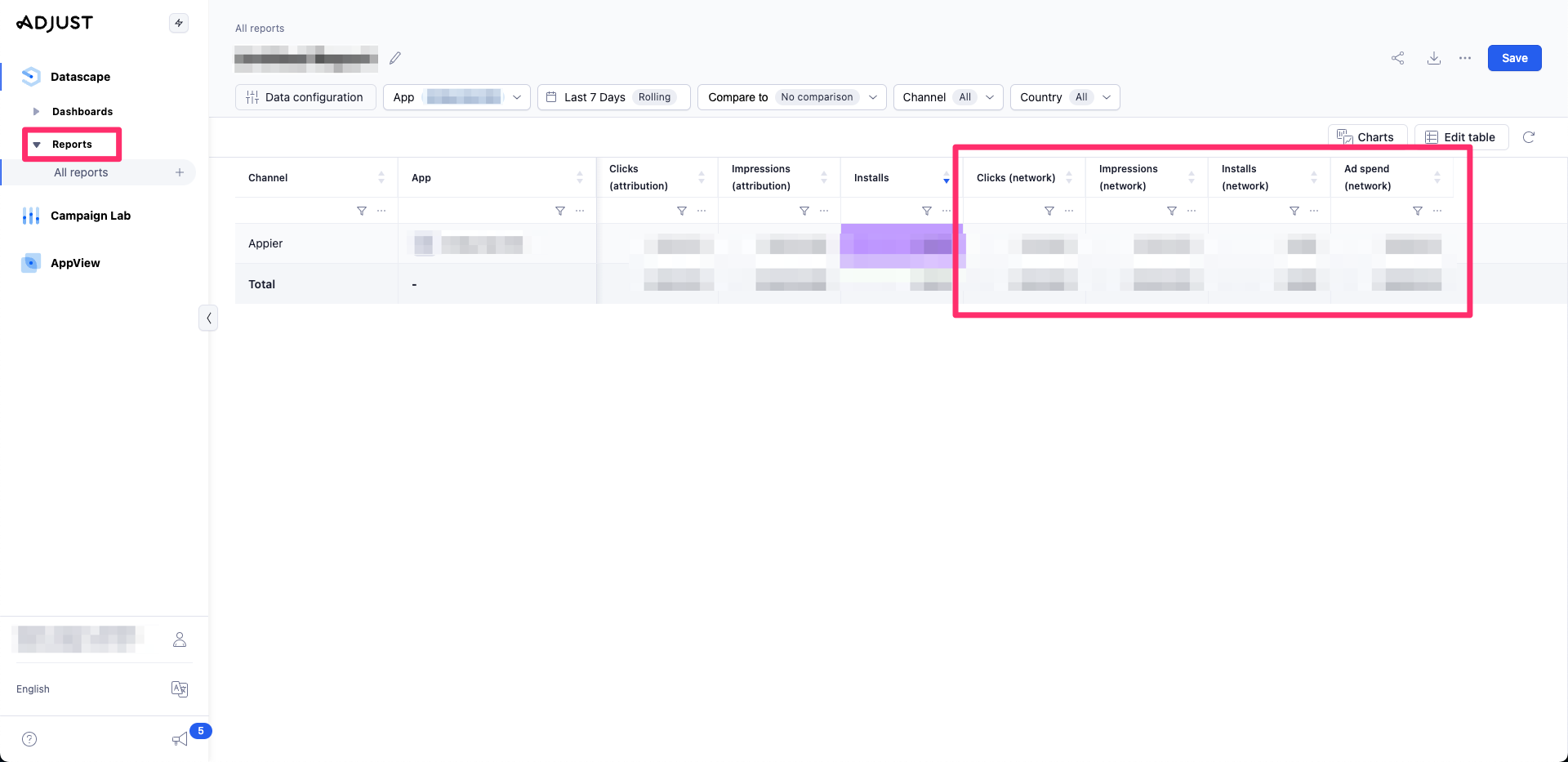Select All reports in the sidebar
Image resolution: width=1568 pixels, height=762 pixels.
[81, 172]
